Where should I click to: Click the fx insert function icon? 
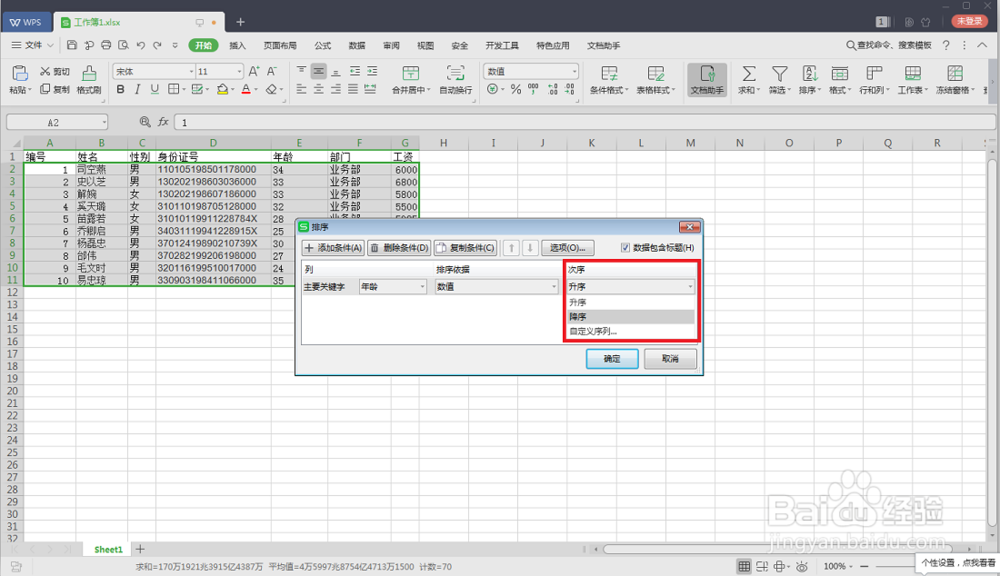[x=163, y=122]
